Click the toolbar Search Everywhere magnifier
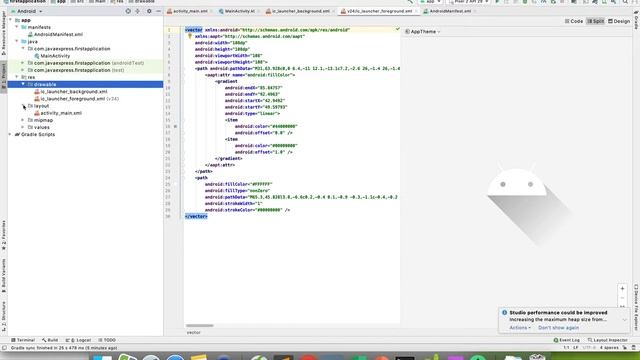This screenshot has width=640, height=360. [x=625, y=2]
